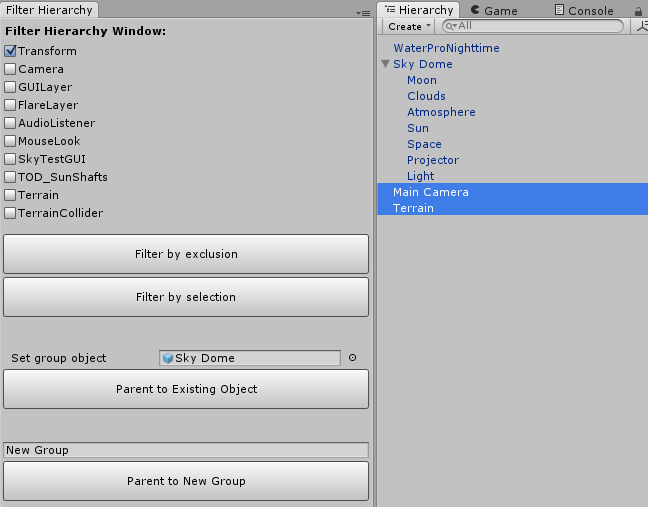Select Terrain row in the Hierarchy list
The height and width of the screenshot is (507, 648).
pos(512,208)
